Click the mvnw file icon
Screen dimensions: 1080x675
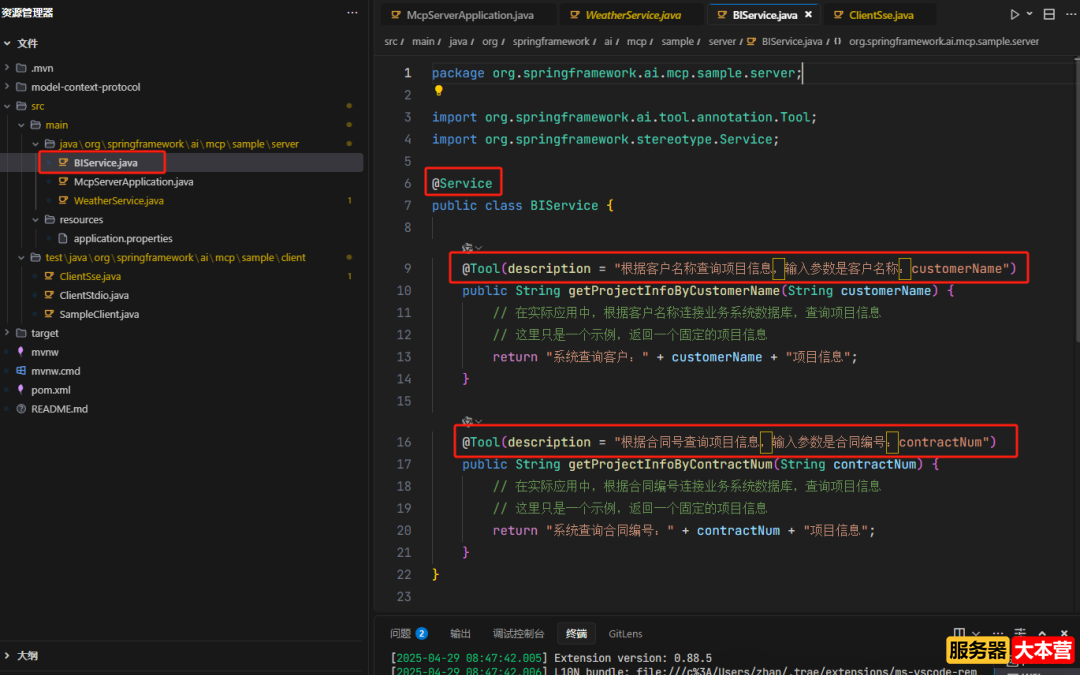click(21, 352)
